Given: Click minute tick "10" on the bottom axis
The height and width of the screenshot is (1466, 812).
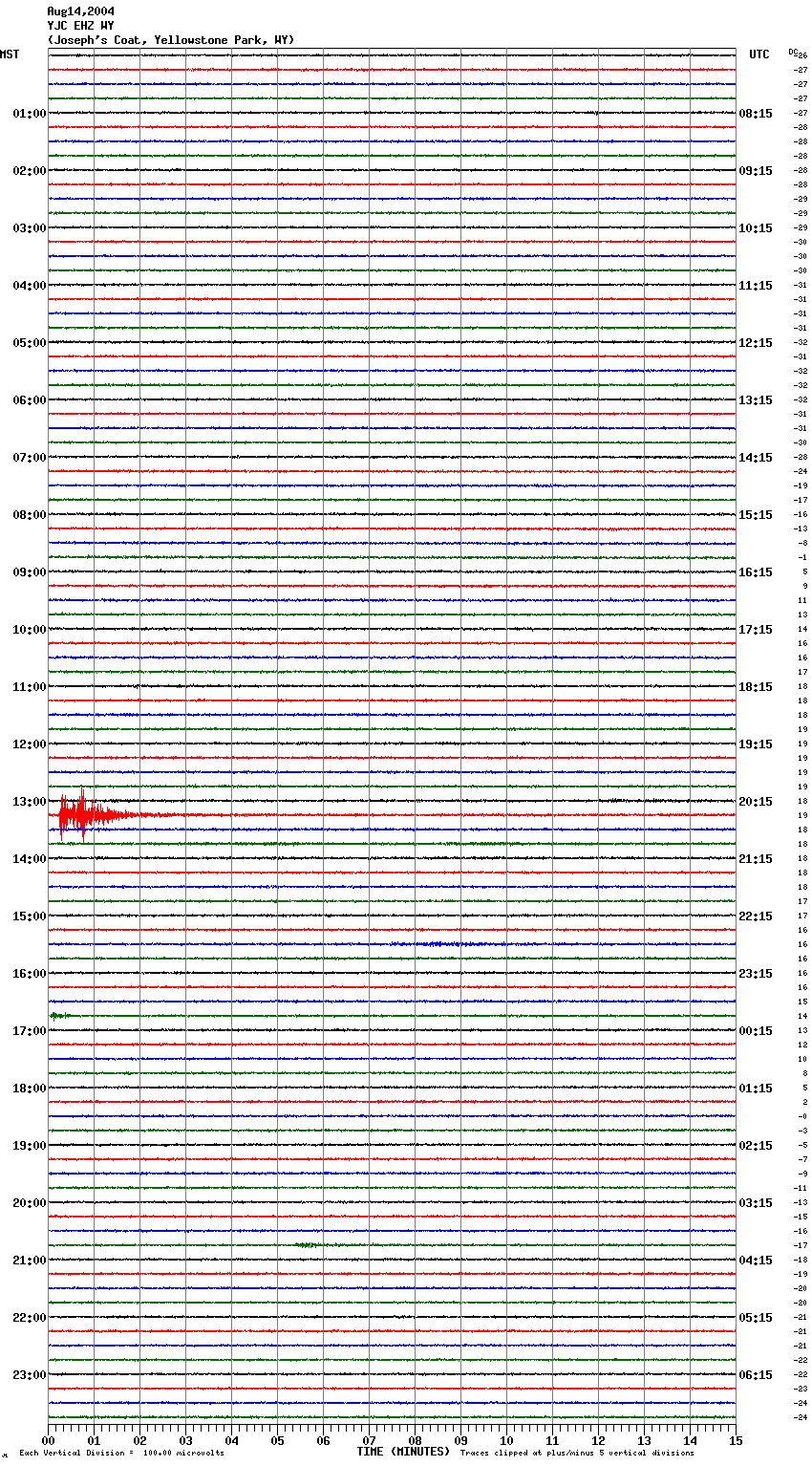Looking at the screenshot, I should click(506, 1440).
